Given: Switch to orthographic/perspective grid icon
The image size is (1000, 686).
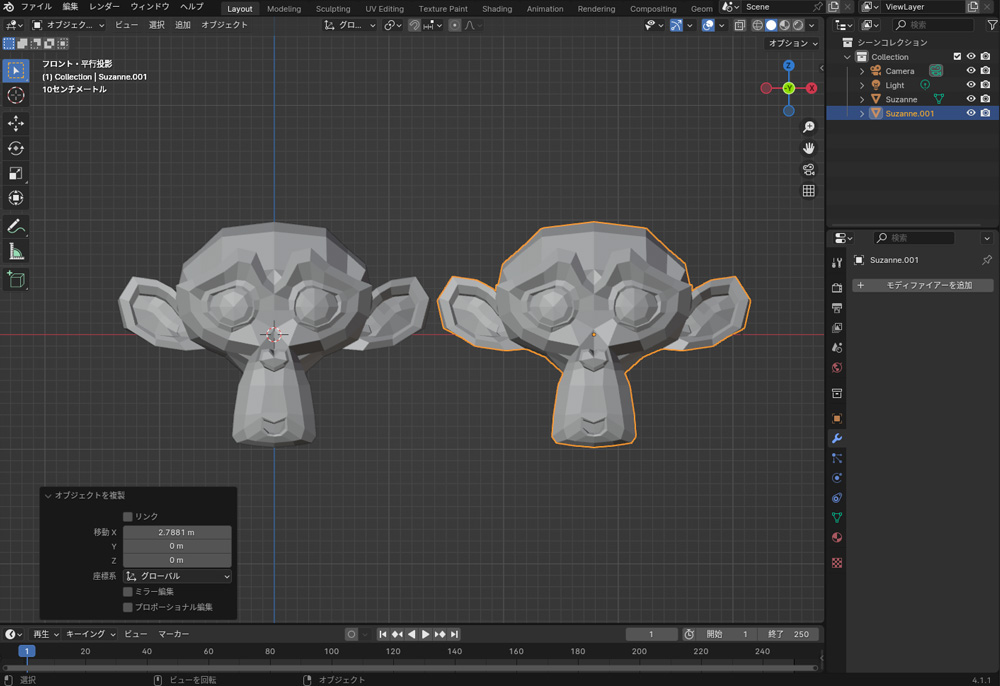Looking at the screenshot, I should (808, 190).
